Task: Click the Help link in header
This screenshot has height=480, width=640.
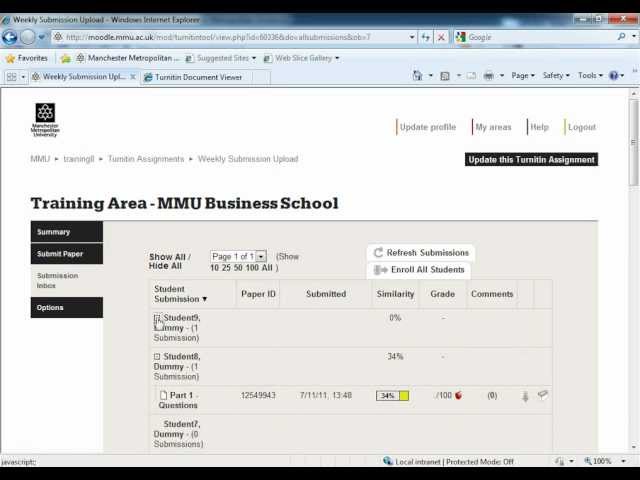Action: click(539, 127)
